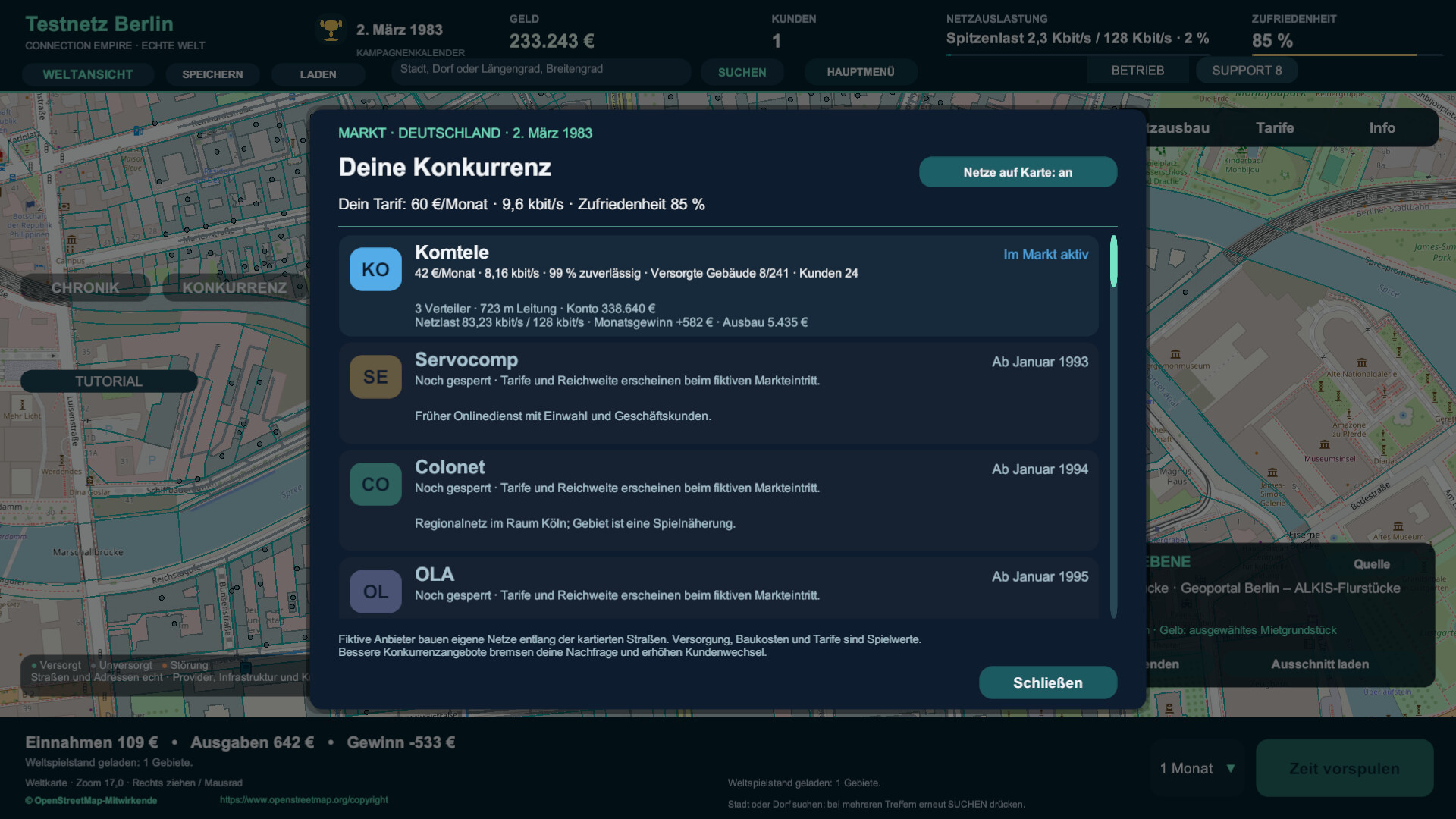The height and width of the screenshot is (819, 1456).
Task: Click the Colonet CO badge
Action: click(x=375, y=484)
